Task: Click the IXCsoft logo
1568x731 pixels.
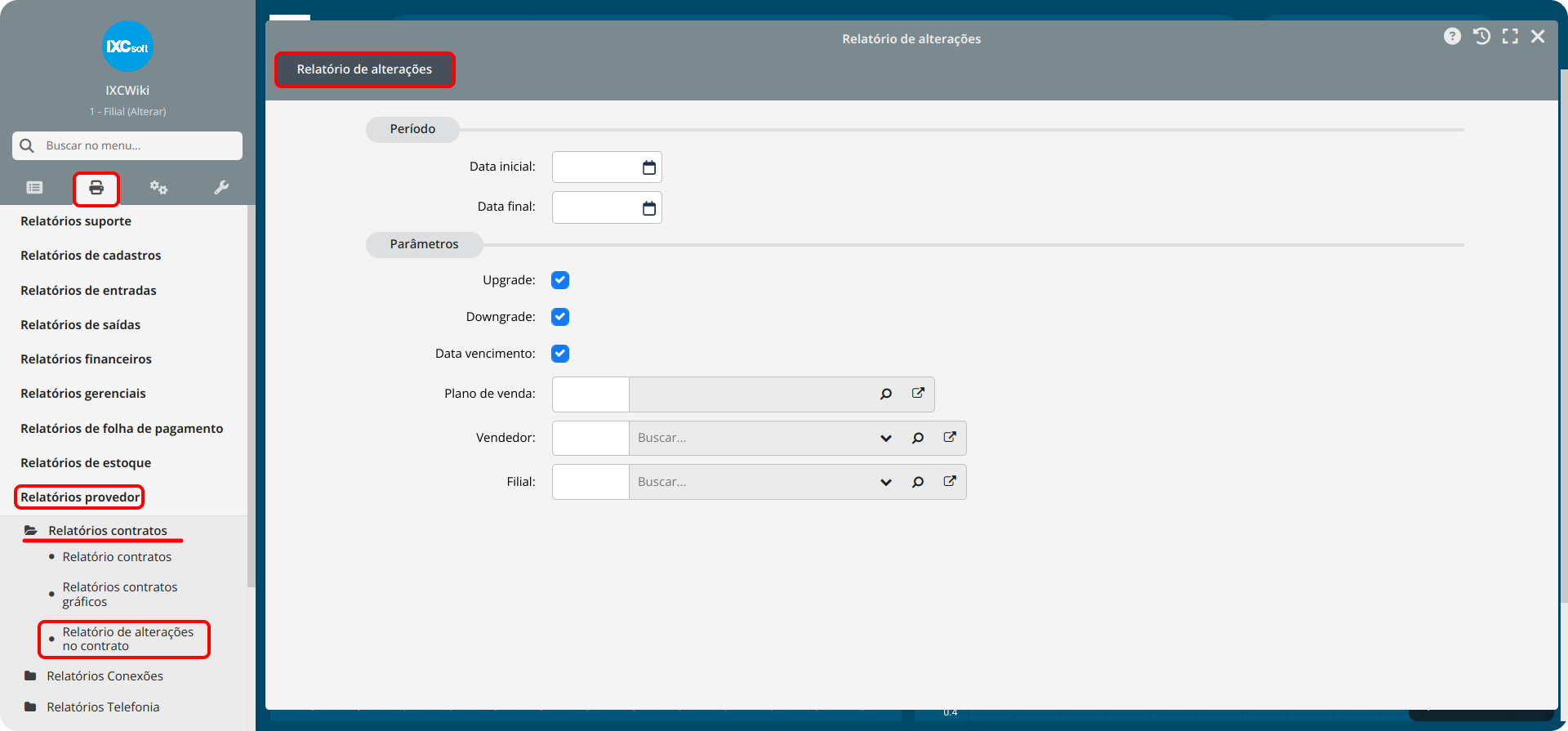Action: tap(127, 47)
